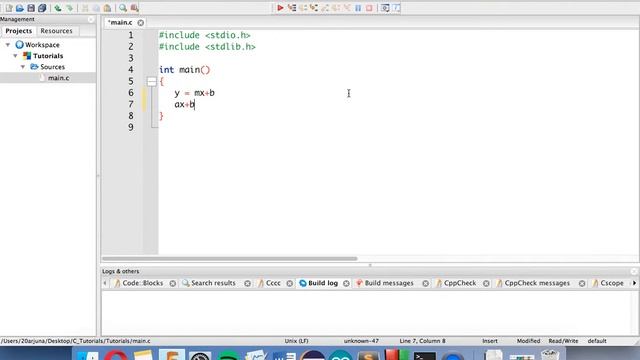Open Arduino app from the dock

340,355
